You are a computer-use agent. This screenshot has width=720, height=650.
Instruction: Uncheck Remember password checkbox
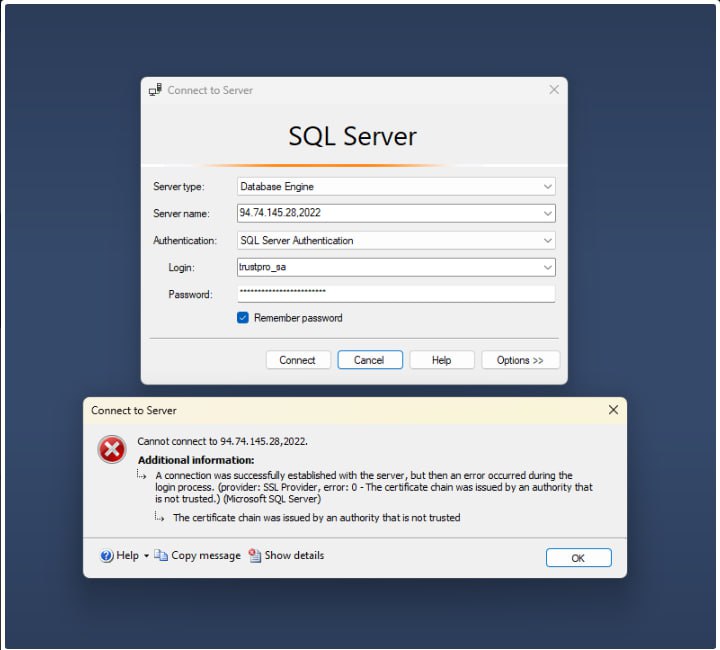tap(243, 318)
